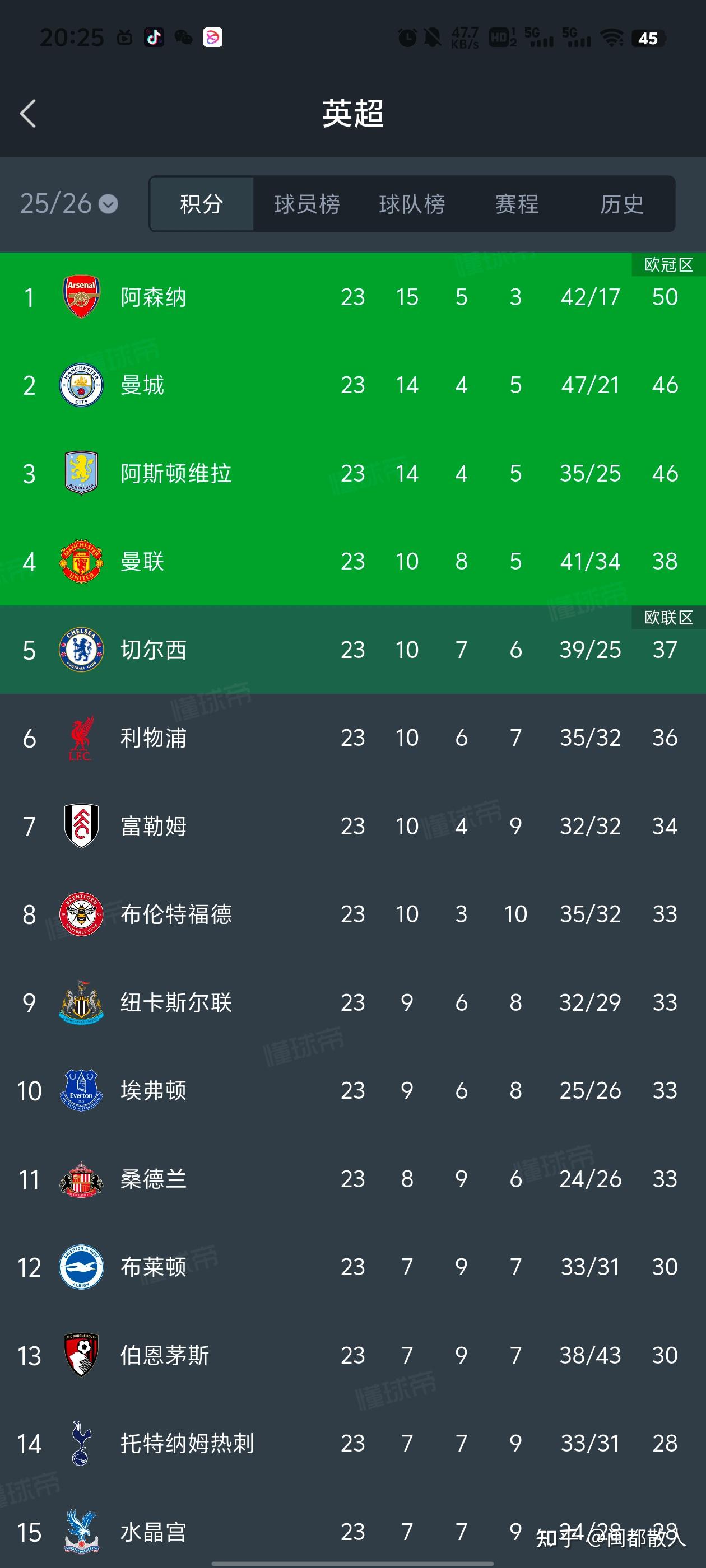Switch to the 球员榜 tab
This screenshot has height=1568, width=706.
point(306,204)
